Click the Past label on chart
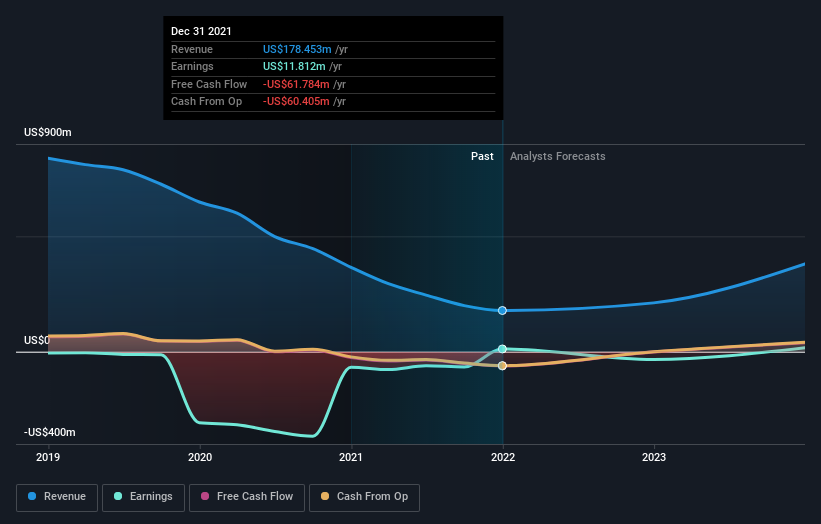Image resolution: width=821 pixels, height=524 pixels. coord(482,156)
